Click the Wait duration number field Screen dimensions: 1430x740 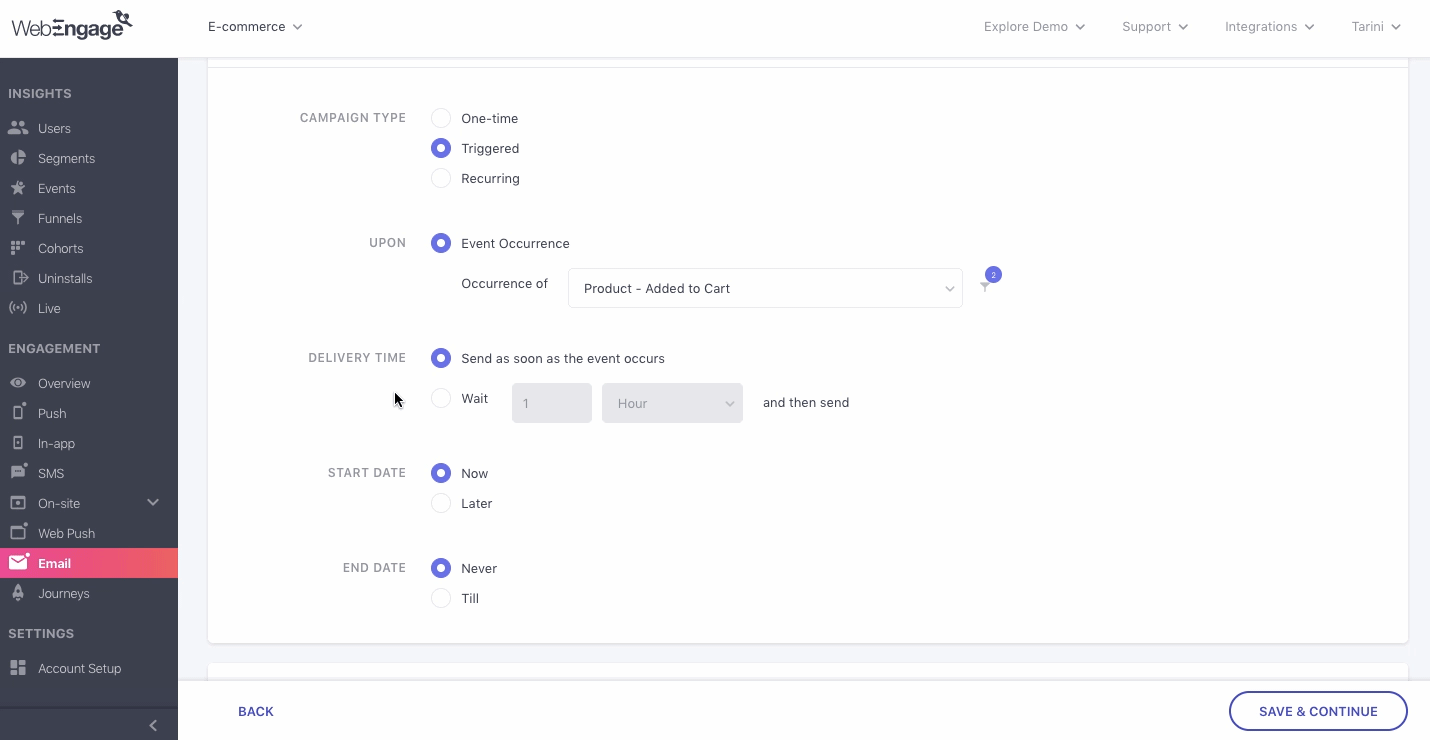[x=552, y=403]
